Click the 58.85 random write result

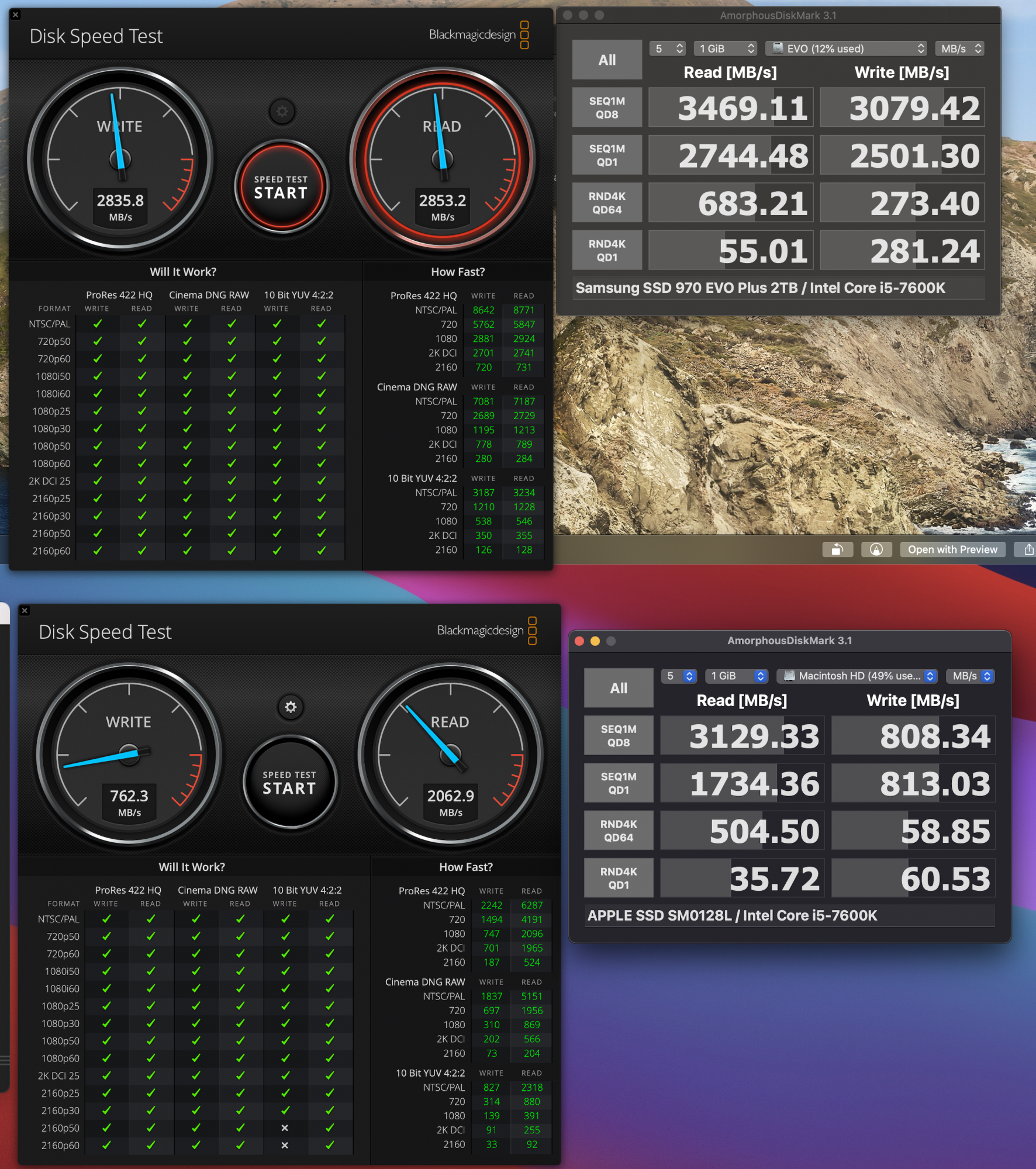tap(913, 831)
